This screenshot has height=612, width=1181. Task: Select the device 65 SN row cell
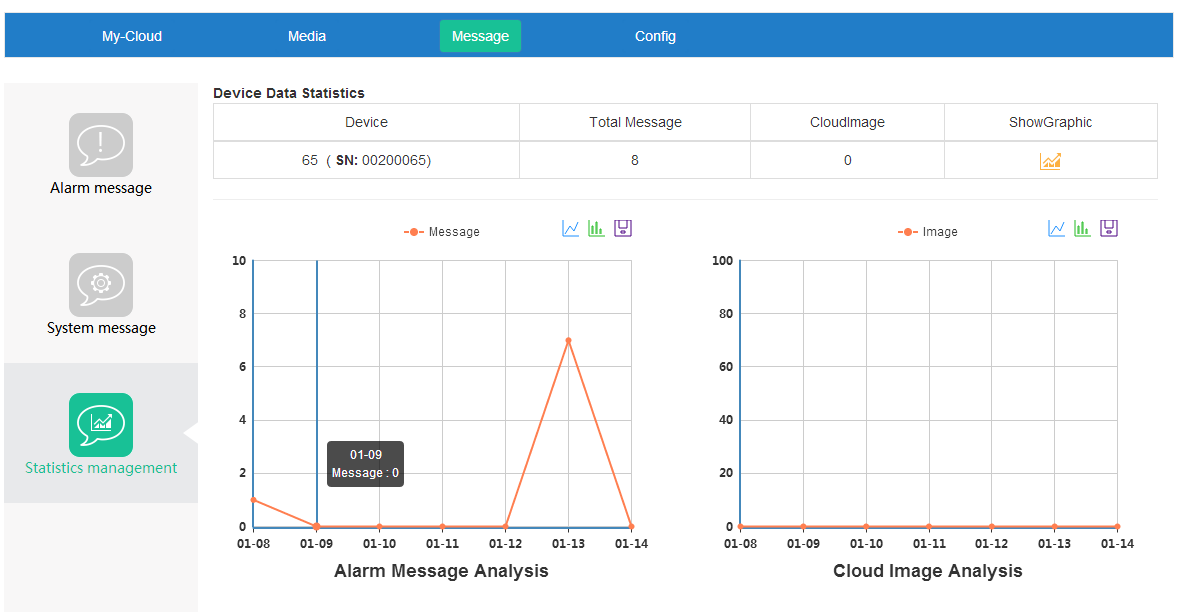point(366,160)
